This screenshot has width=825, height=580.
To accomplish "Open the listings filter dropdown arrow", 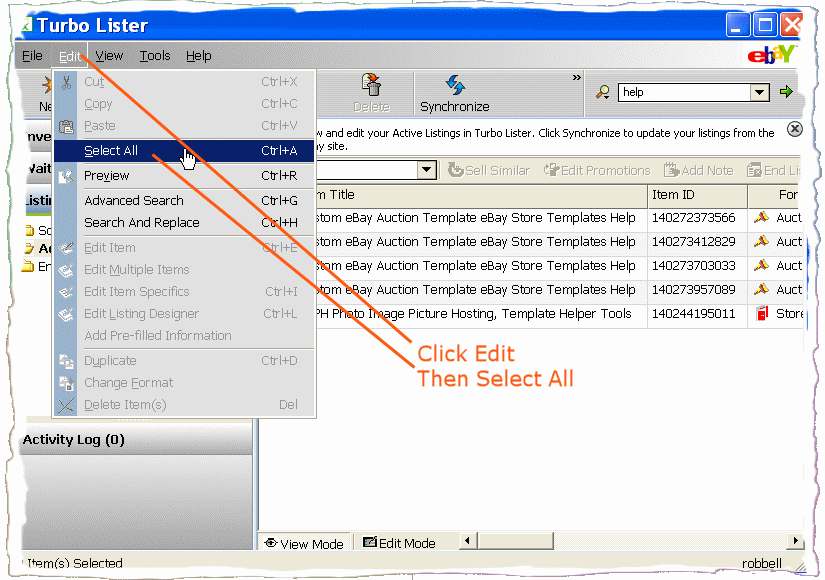I will (x=427, y=170).
